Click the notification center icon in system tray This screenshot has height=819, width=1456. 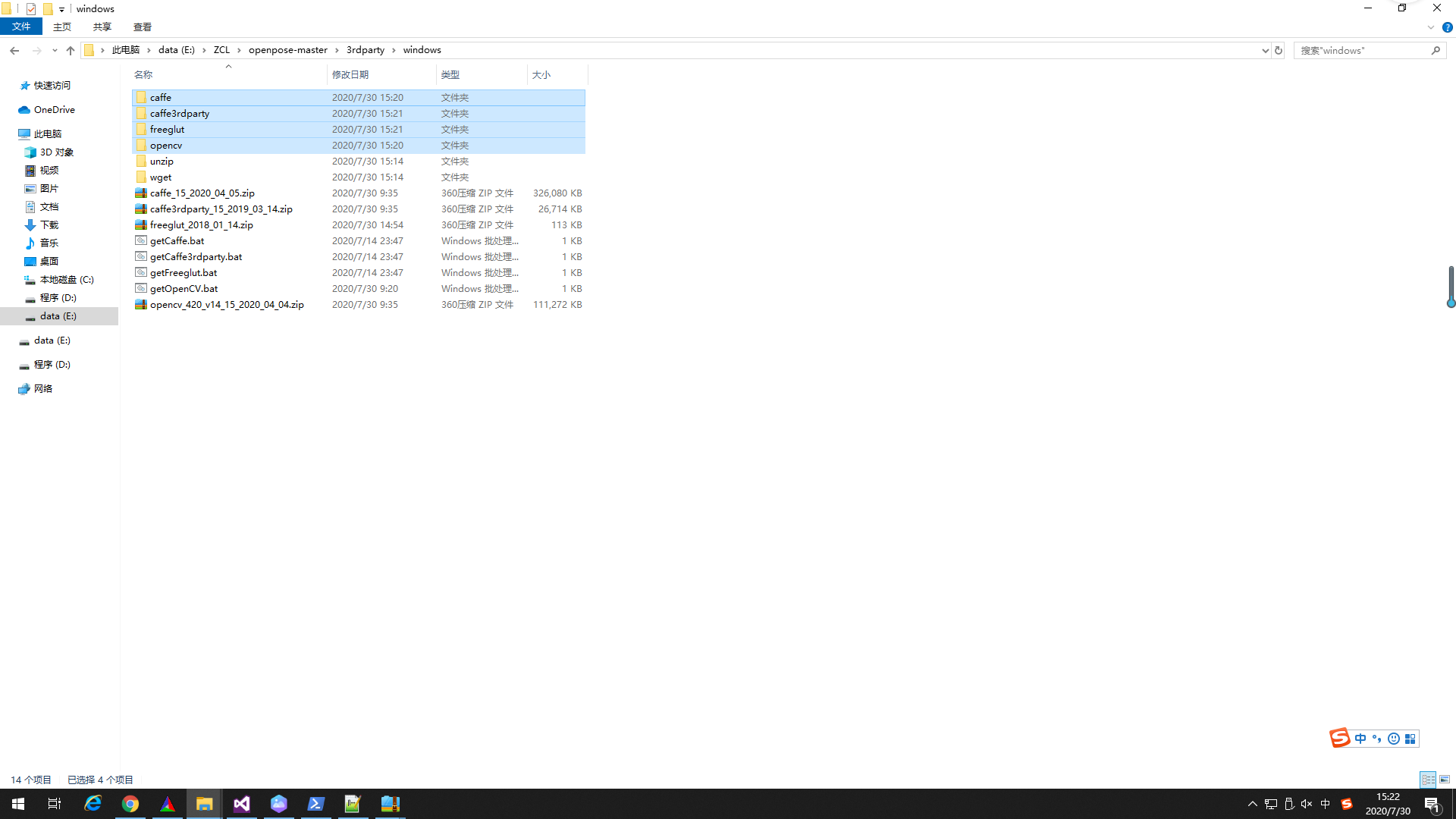(1432, 804)
